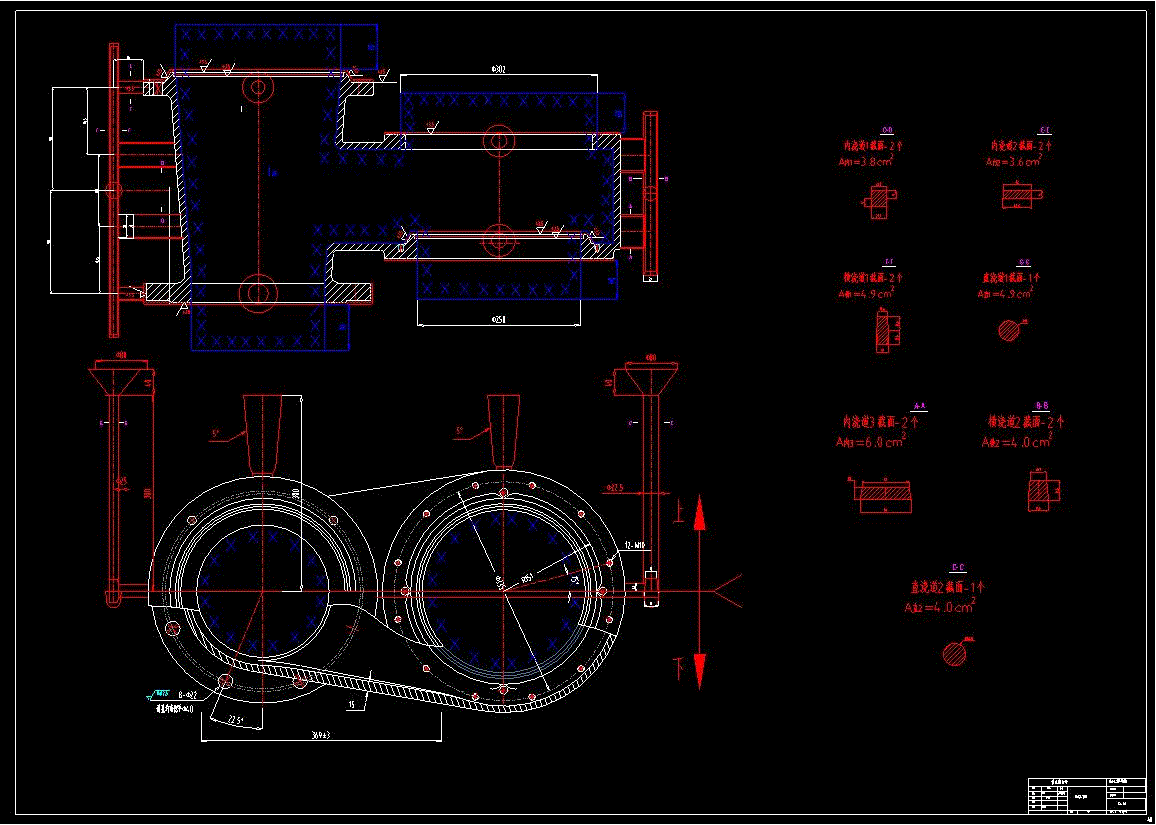Image resolution: width=1156 pixels, height=825 pixels.
Task: Click the 'A横2=4.0cm²' area value
Action: [1016, 441]
